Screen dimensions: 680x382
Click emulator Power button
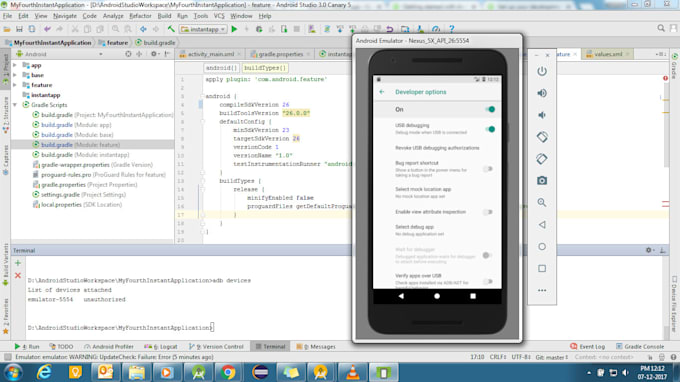tap(542, 71)
